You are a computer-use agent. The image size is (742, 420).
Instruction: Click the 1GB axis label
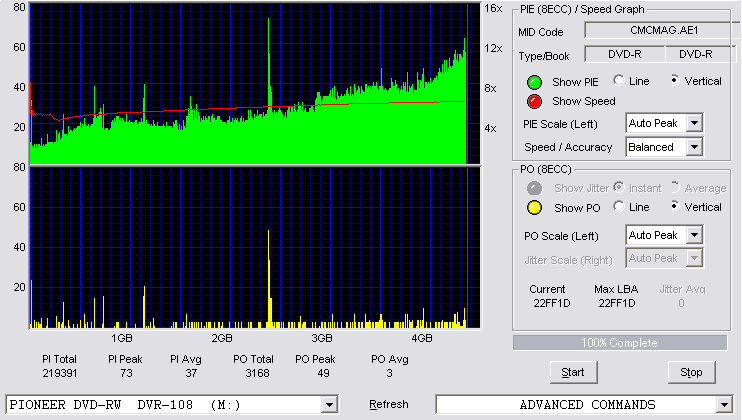(x=122, y=339)
